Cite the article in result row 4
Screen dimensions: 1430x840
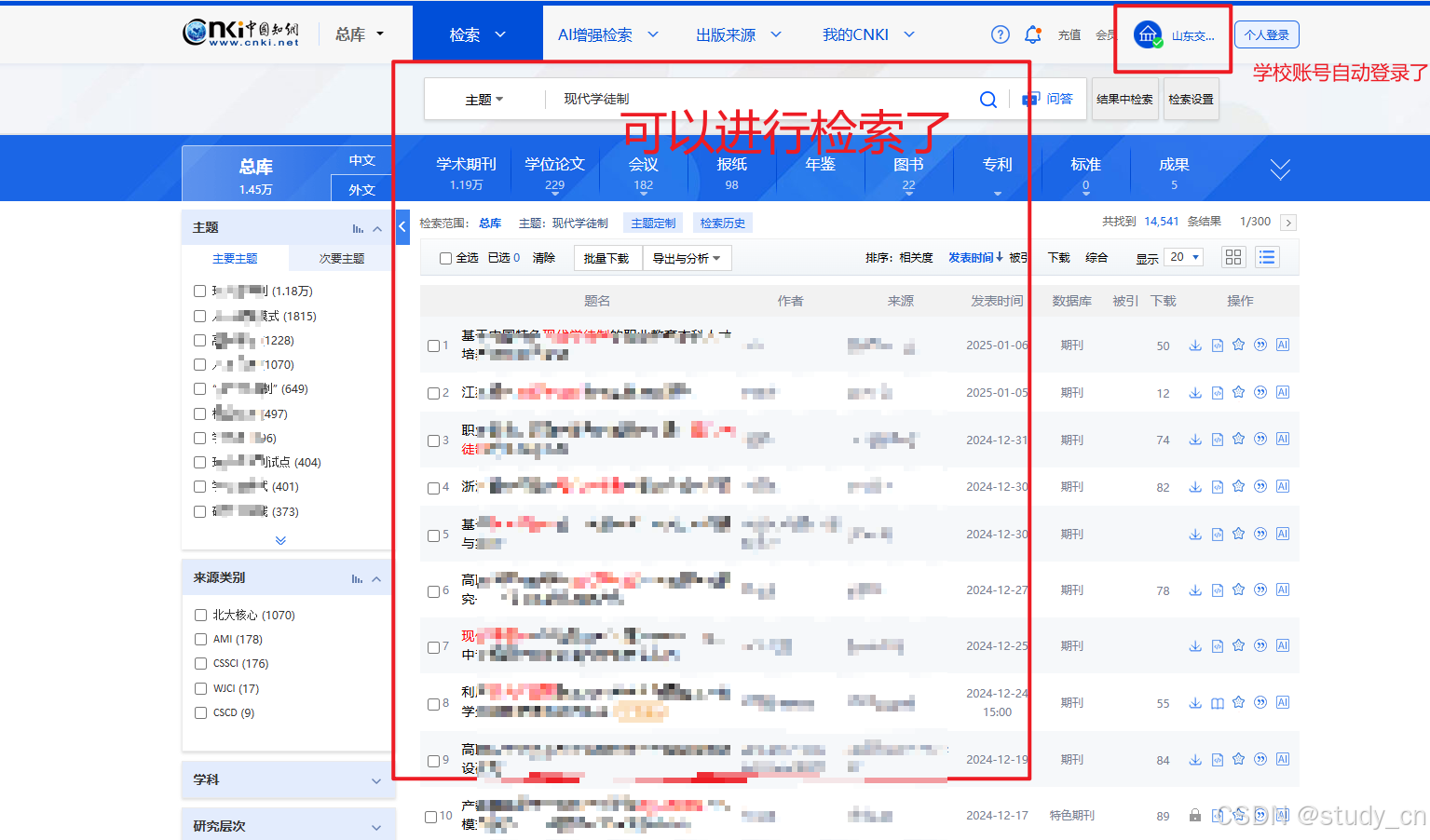point(1260,486)
